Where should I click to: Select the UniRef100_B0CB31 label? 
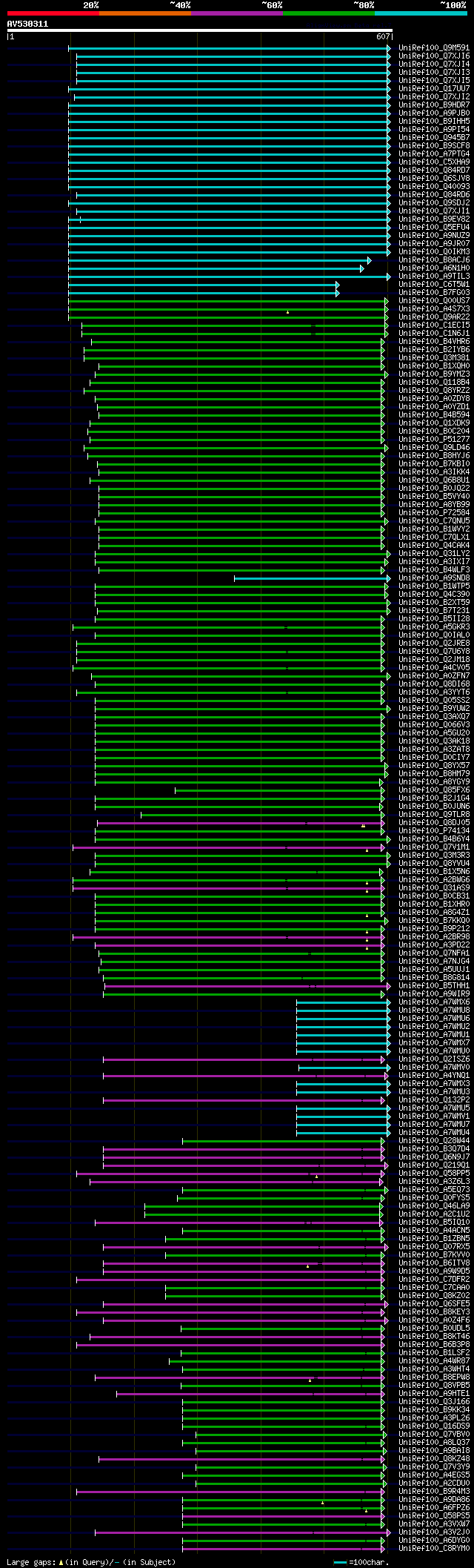coord(434,896)
